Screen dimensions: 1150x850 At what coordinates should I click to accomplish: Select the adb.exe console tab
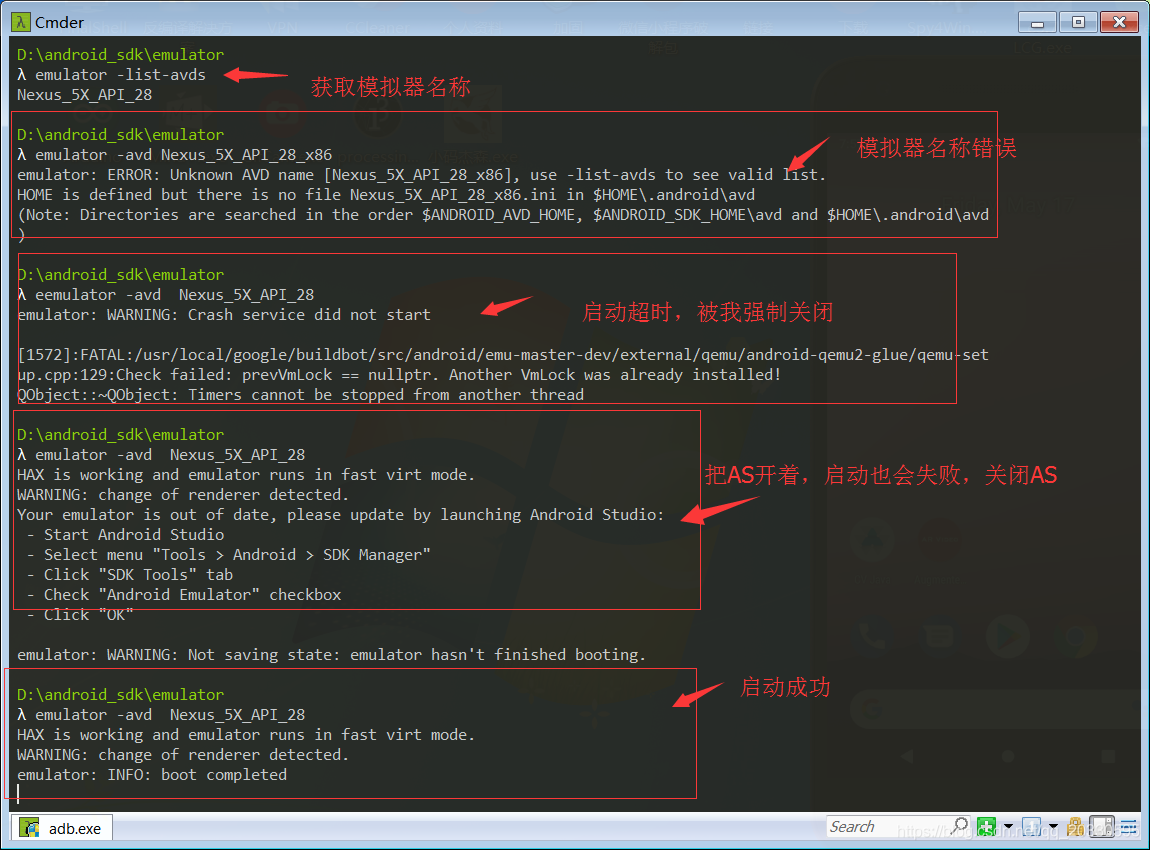click(62, 828)
